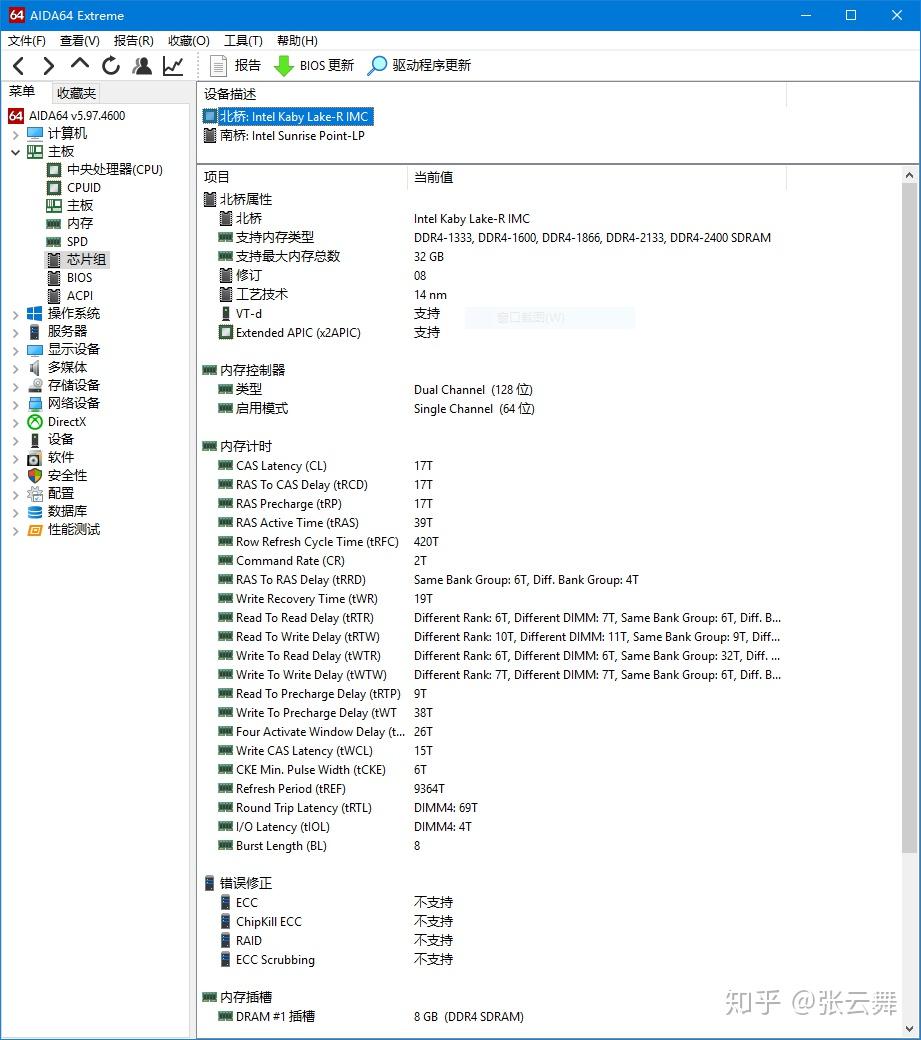Click the user profile icon in the toolbar
The image size is (921, 1040).
pyautogui.click(x=141, y=65)
